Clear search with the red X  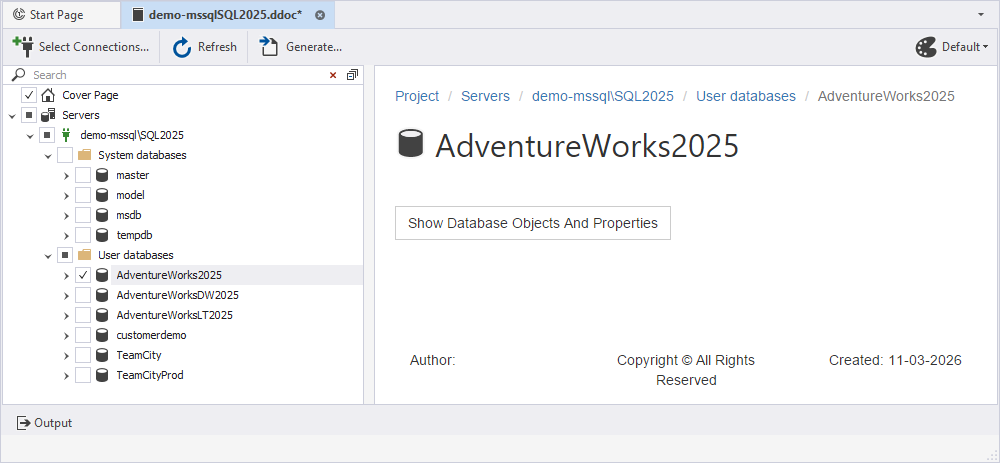point(333,75)
